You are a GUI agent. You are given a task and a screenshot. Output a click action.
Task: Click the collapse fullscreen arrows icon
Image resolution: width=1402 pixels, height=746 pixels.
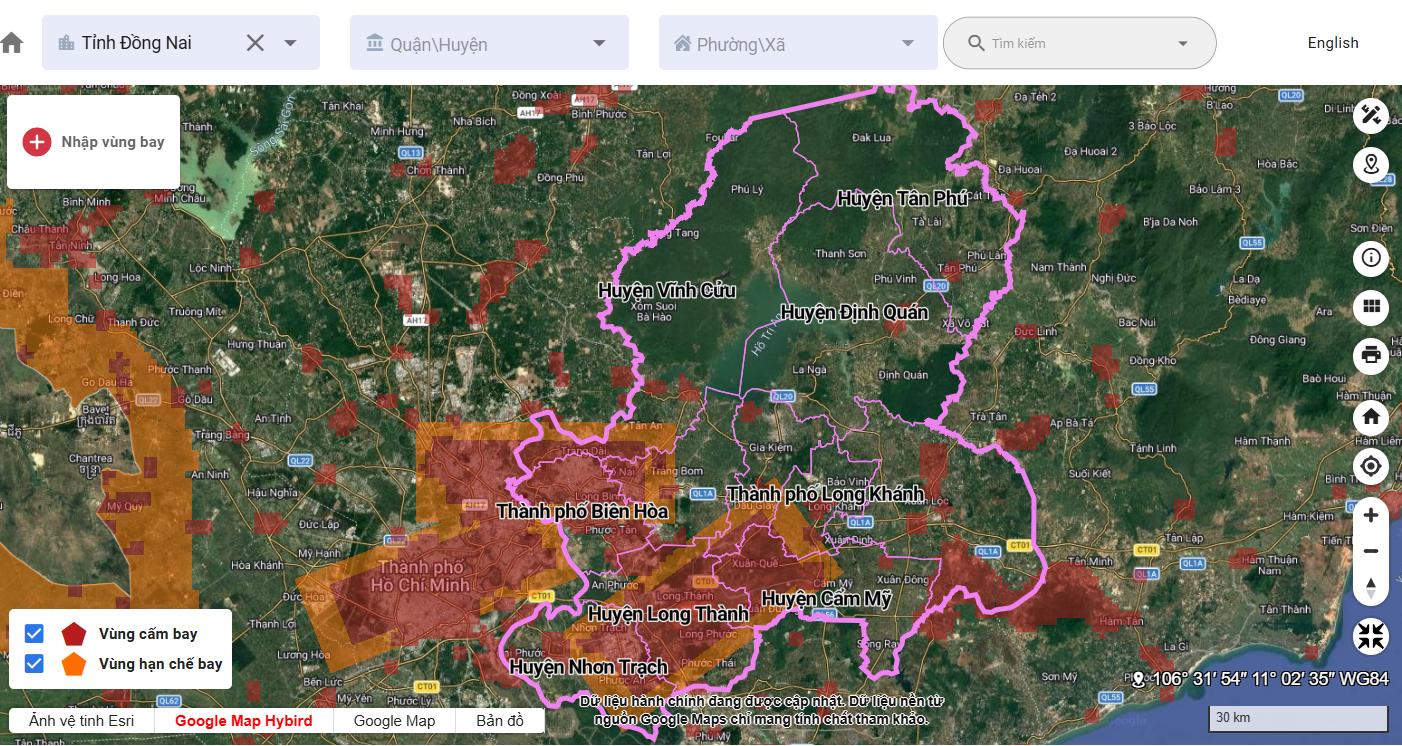click(x=1371, y=636)
